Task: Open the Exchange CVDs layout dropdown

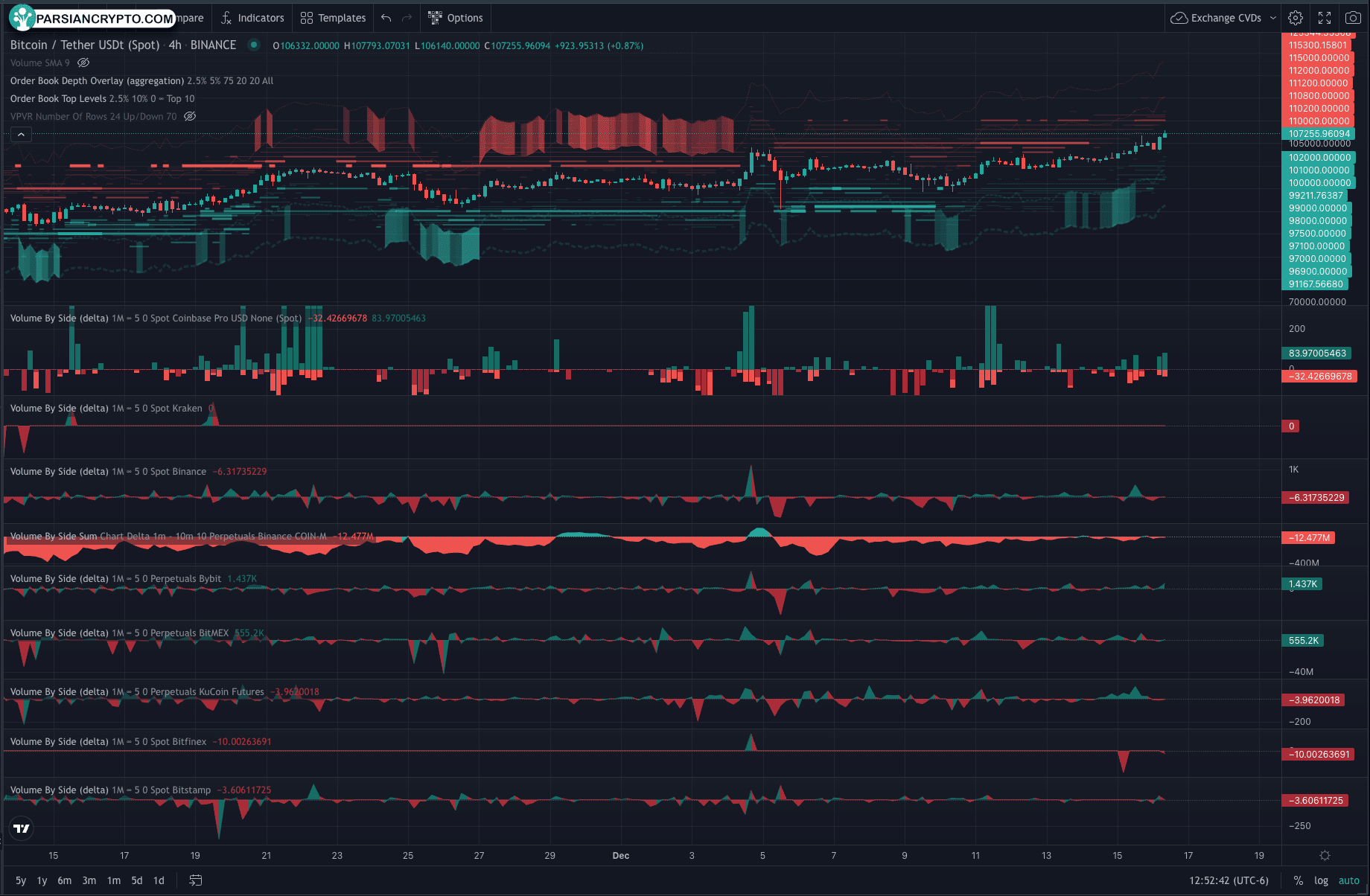Action: pos(1223,18)
